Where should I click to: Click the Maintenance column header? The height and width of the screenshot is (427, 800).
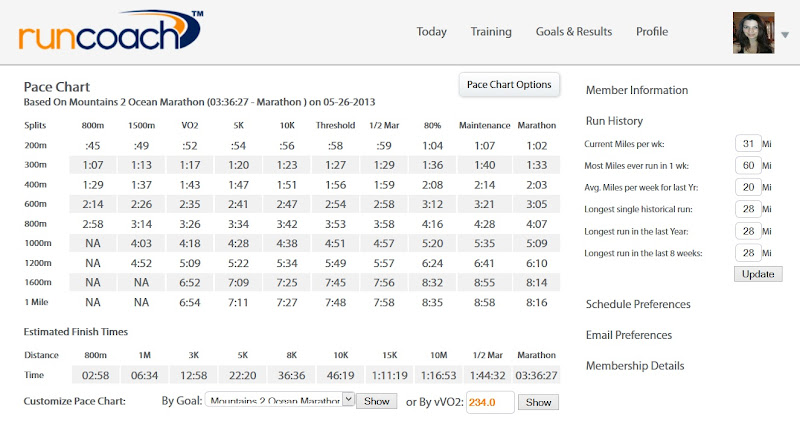click(x=484, y=125)
